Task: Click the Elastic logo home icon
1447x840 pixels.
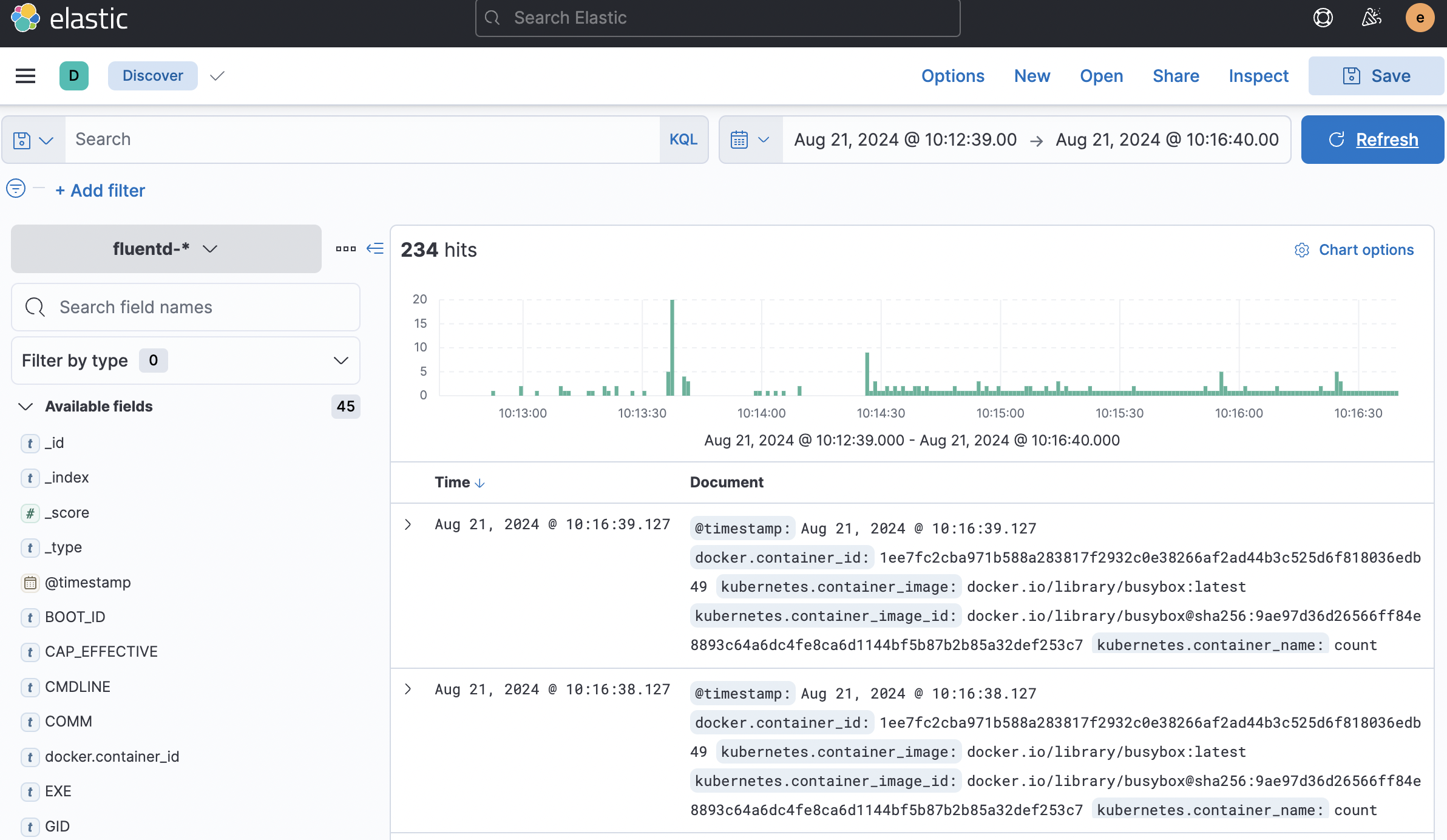Action: [25, 18]
